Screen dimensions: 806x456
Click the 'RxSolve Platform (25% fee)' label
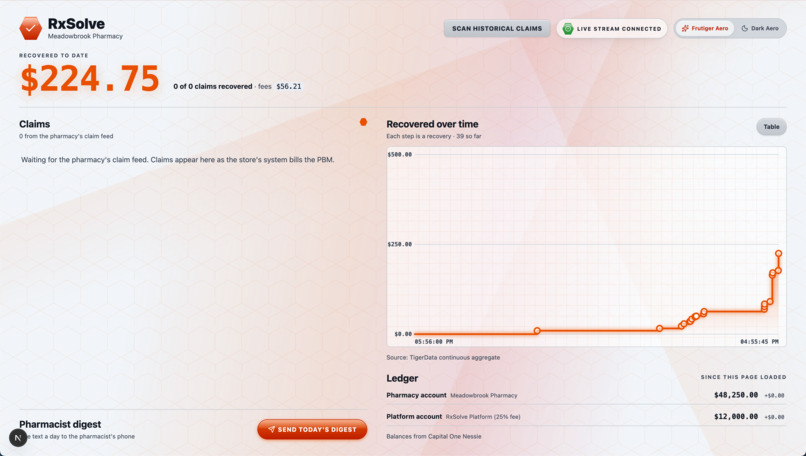click(483, 417)
